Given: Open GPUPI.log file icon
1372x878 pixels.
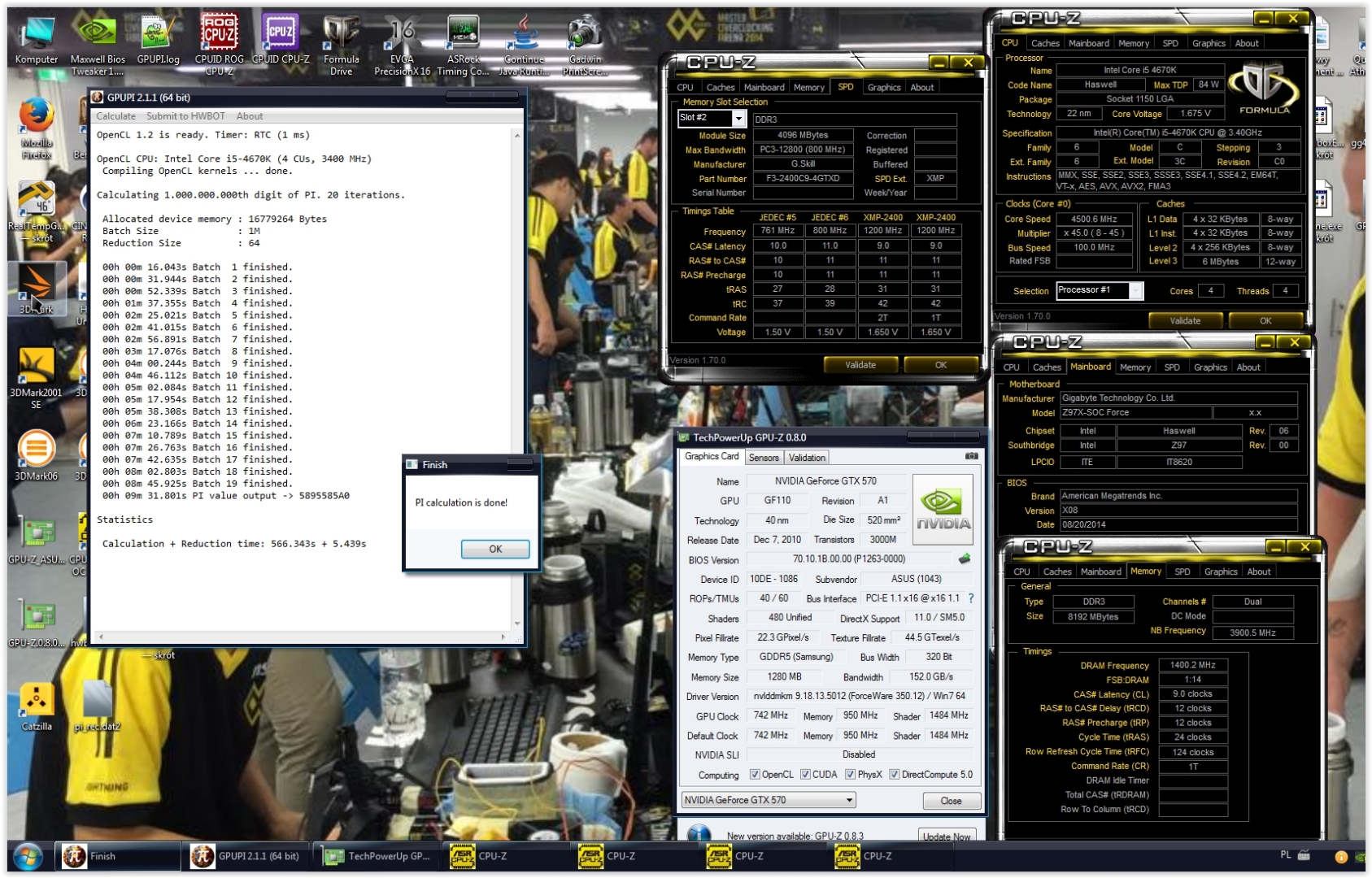Looking at the screenshot, I should [158, 41].
